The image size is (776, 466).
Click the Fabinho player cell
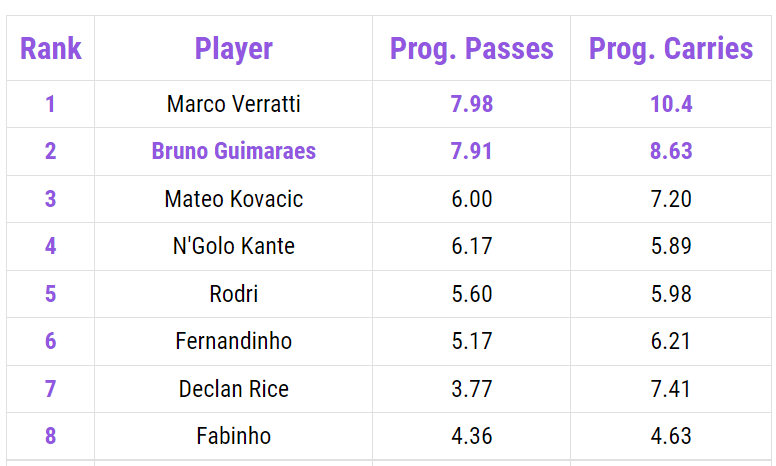pyautogui.click(x=233, y=436)
